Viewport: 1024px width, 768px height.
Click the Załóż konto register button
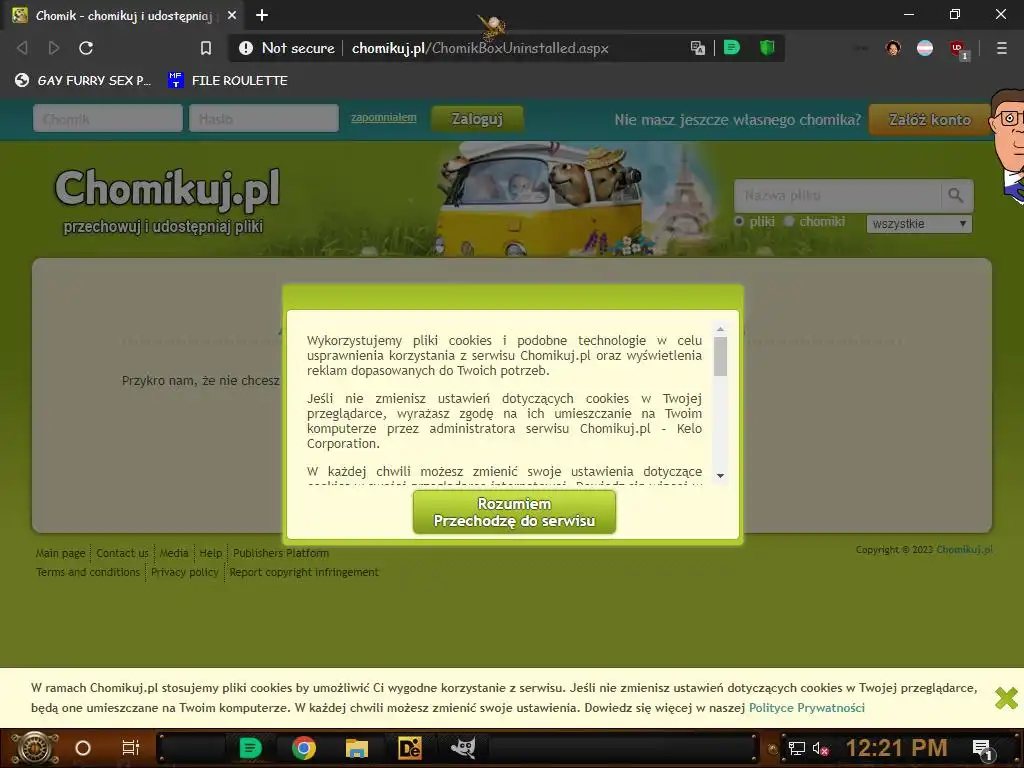[930, 120]
